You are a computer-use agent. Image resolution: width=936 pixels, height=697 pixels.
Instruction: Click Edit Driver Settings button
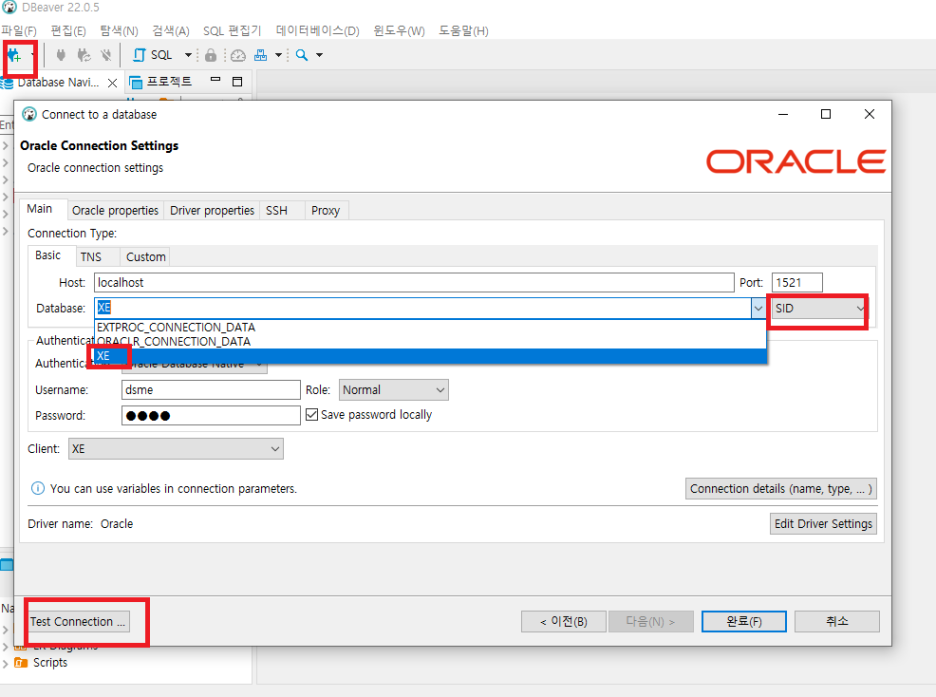click(823, 524)
